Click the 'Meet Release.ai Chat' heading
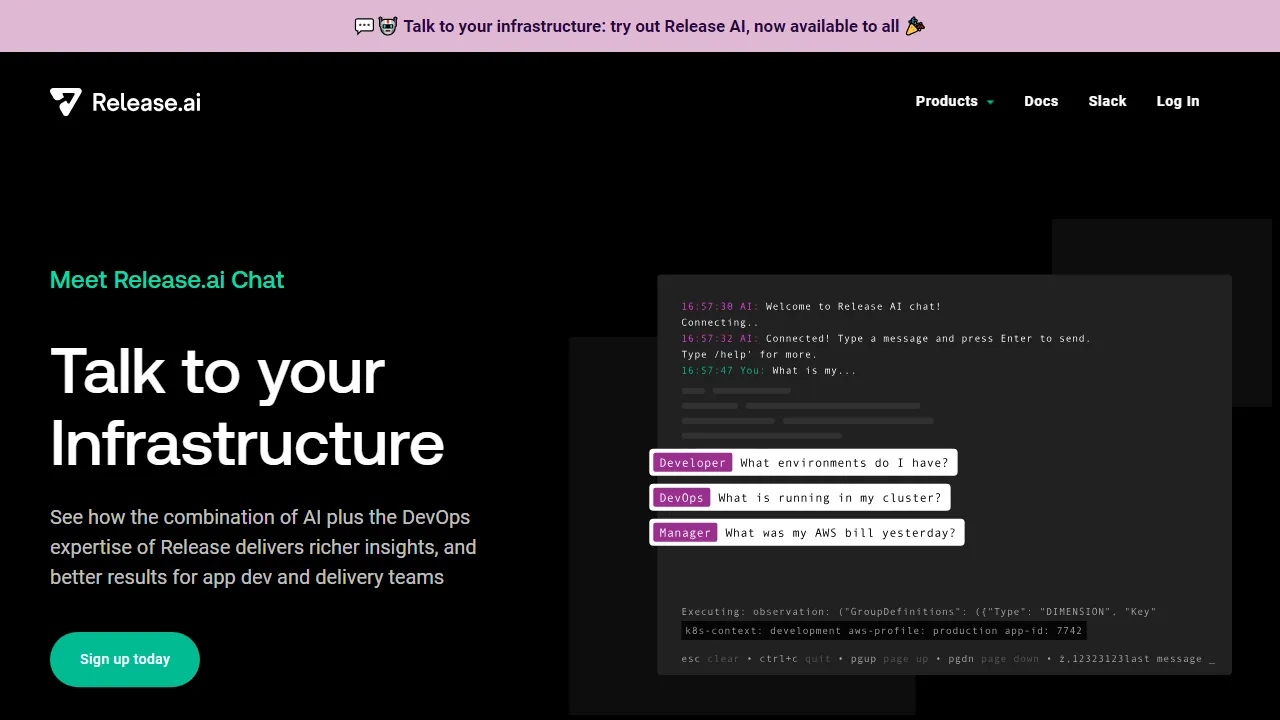Image resolution: width=1280 pixels, height=720 pixels. 167,280
